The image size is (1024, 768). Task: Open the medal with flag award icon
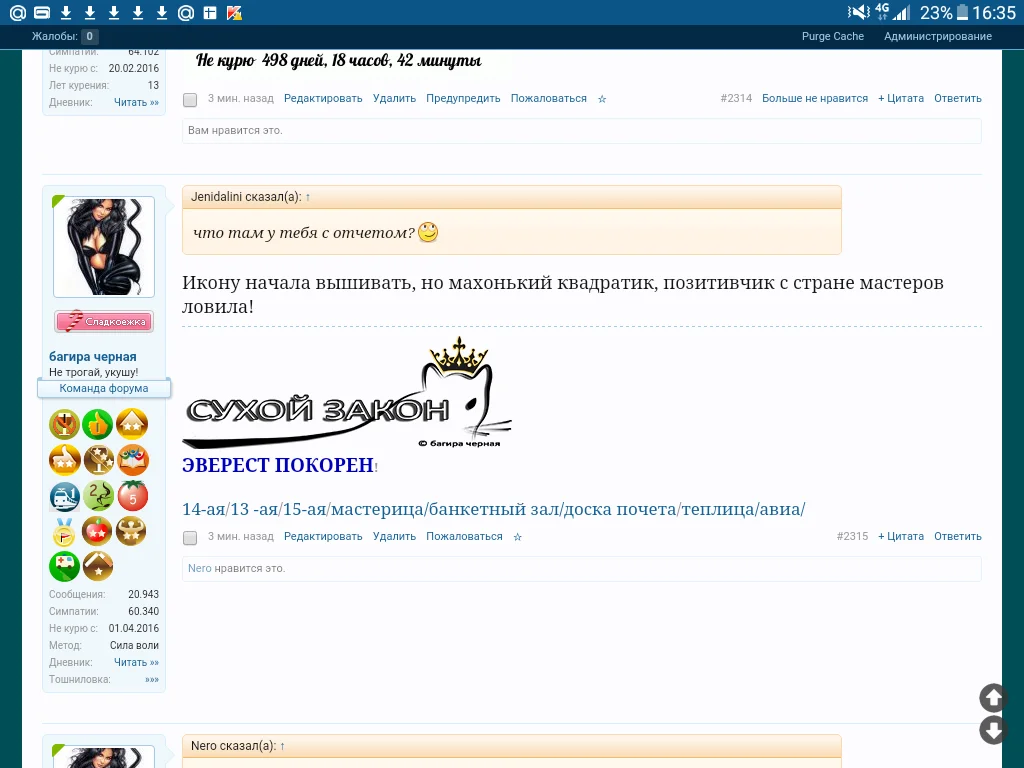[64, 531]
